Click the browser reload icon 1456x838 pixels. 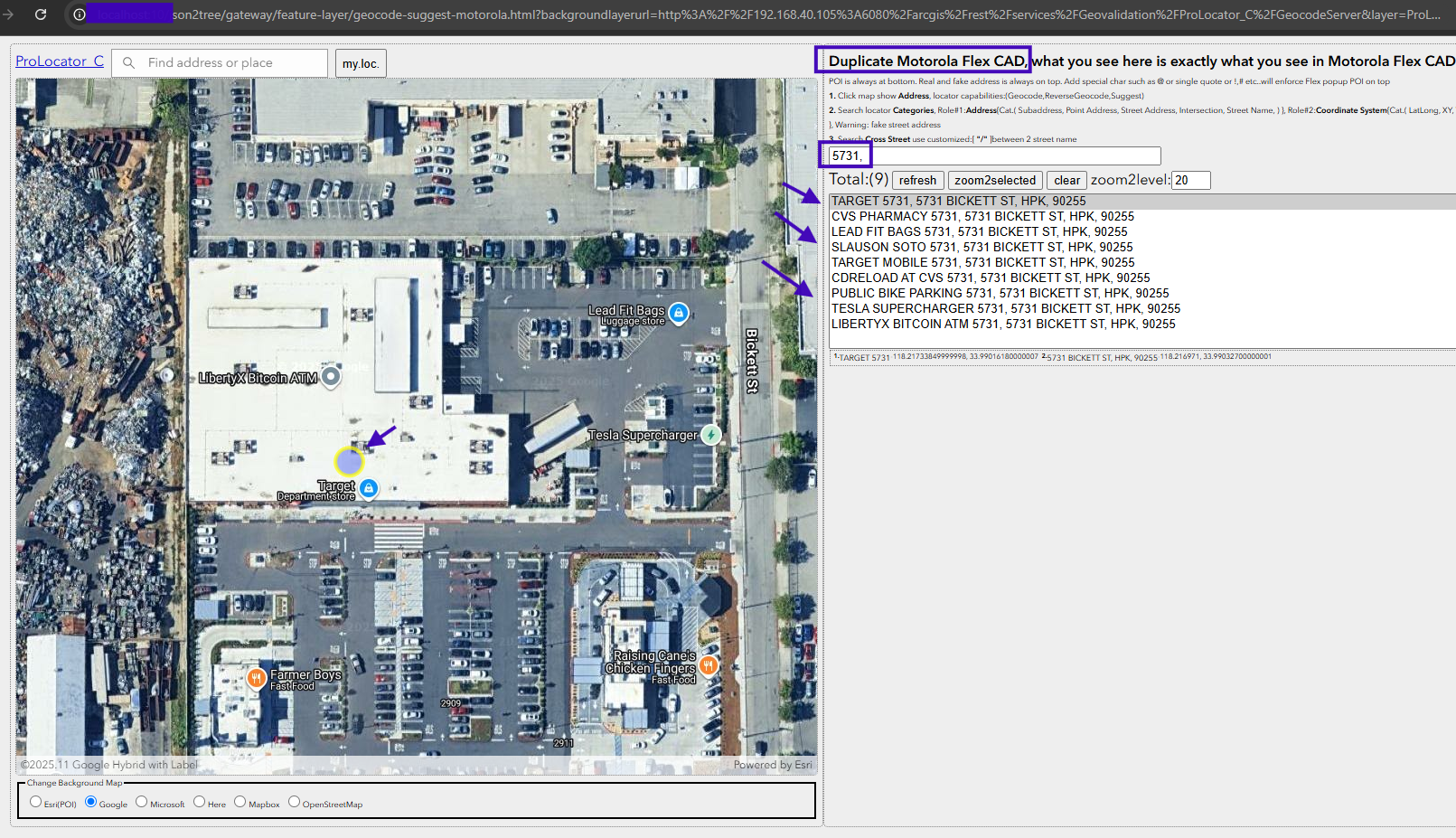[41, 14]
